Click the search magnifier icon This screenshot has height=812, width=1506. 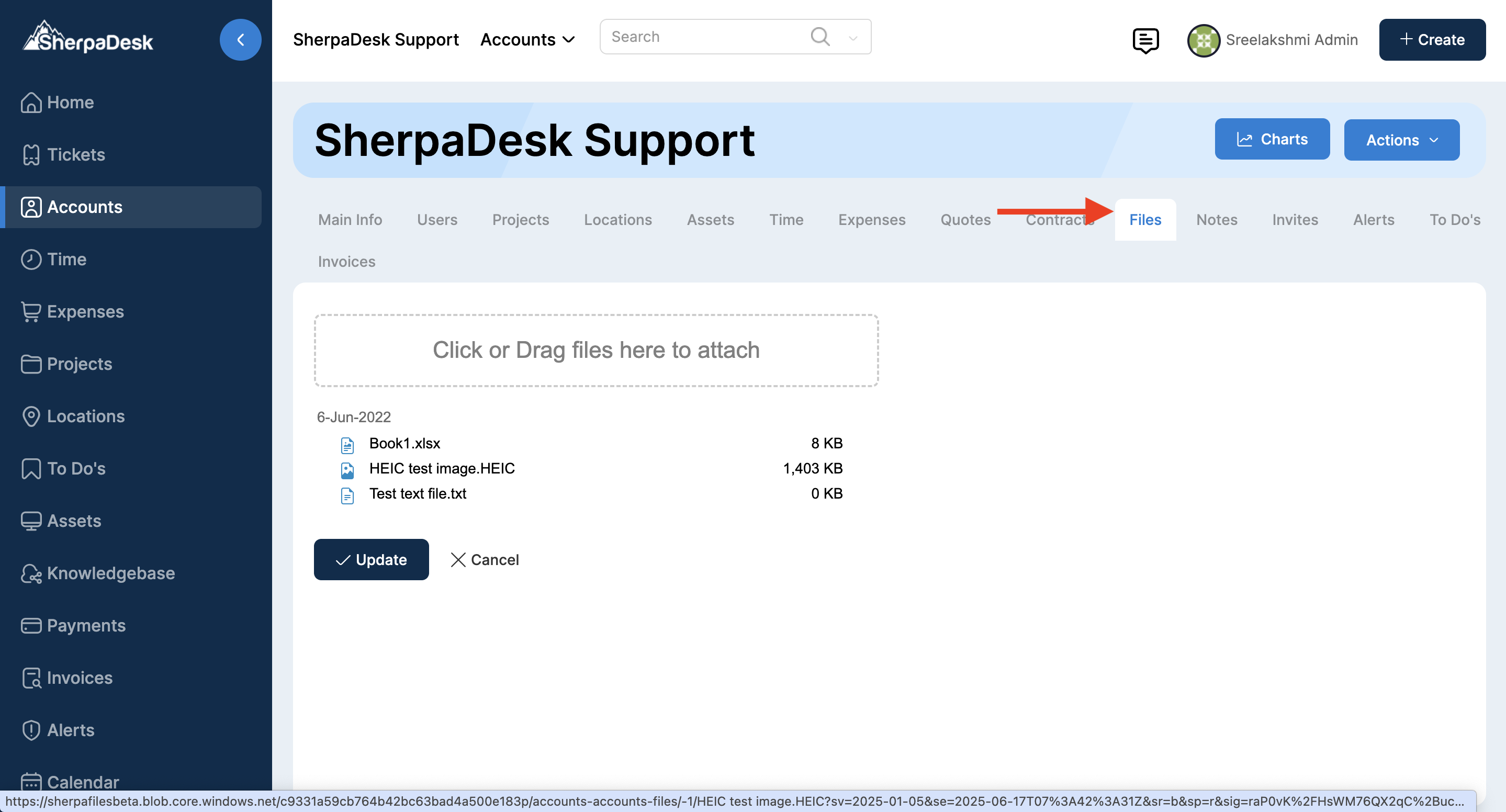click(x=819, y=37)
